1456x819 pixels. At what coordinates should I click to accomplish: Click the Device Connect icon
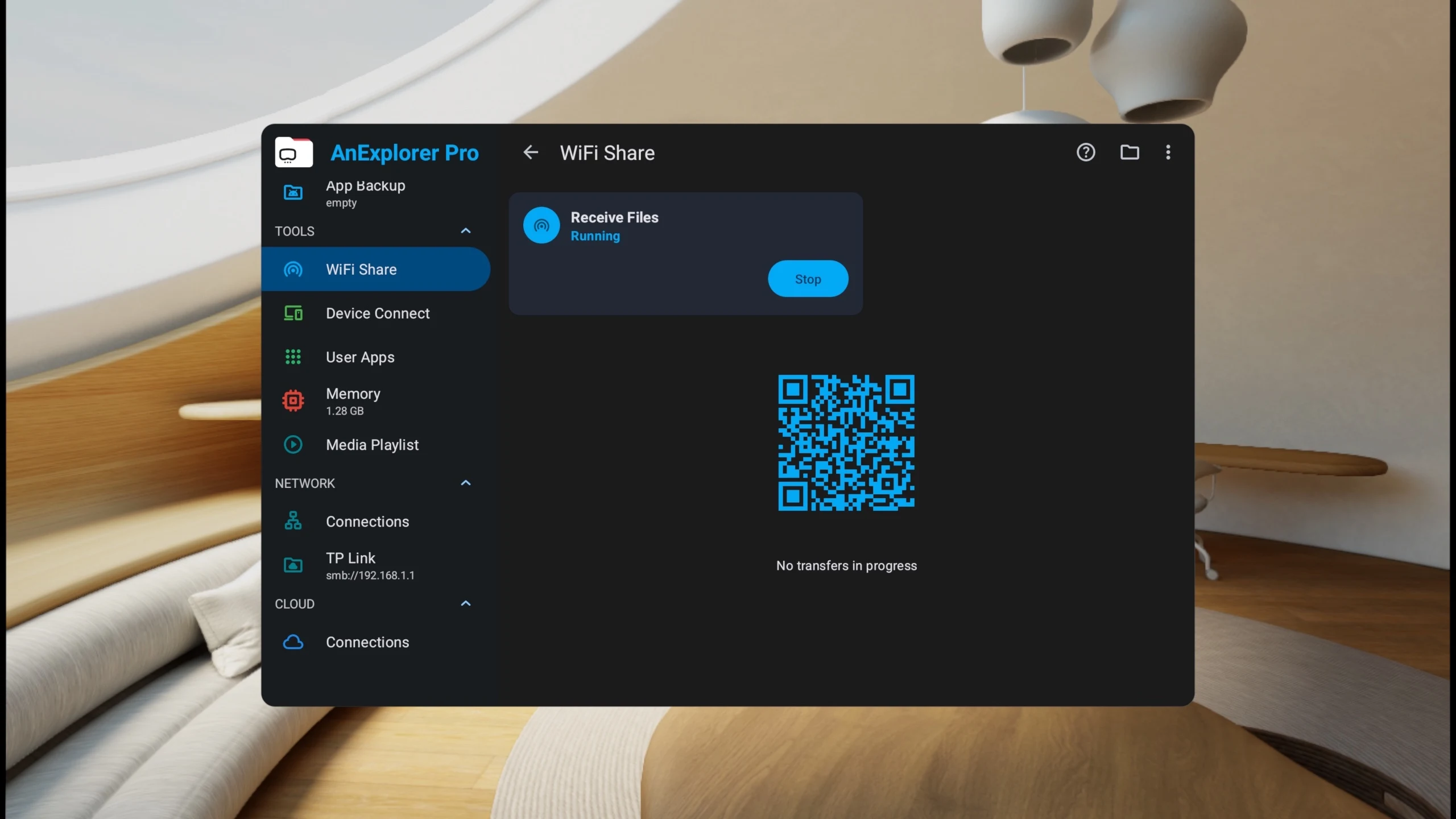click(x=293, y=313)
